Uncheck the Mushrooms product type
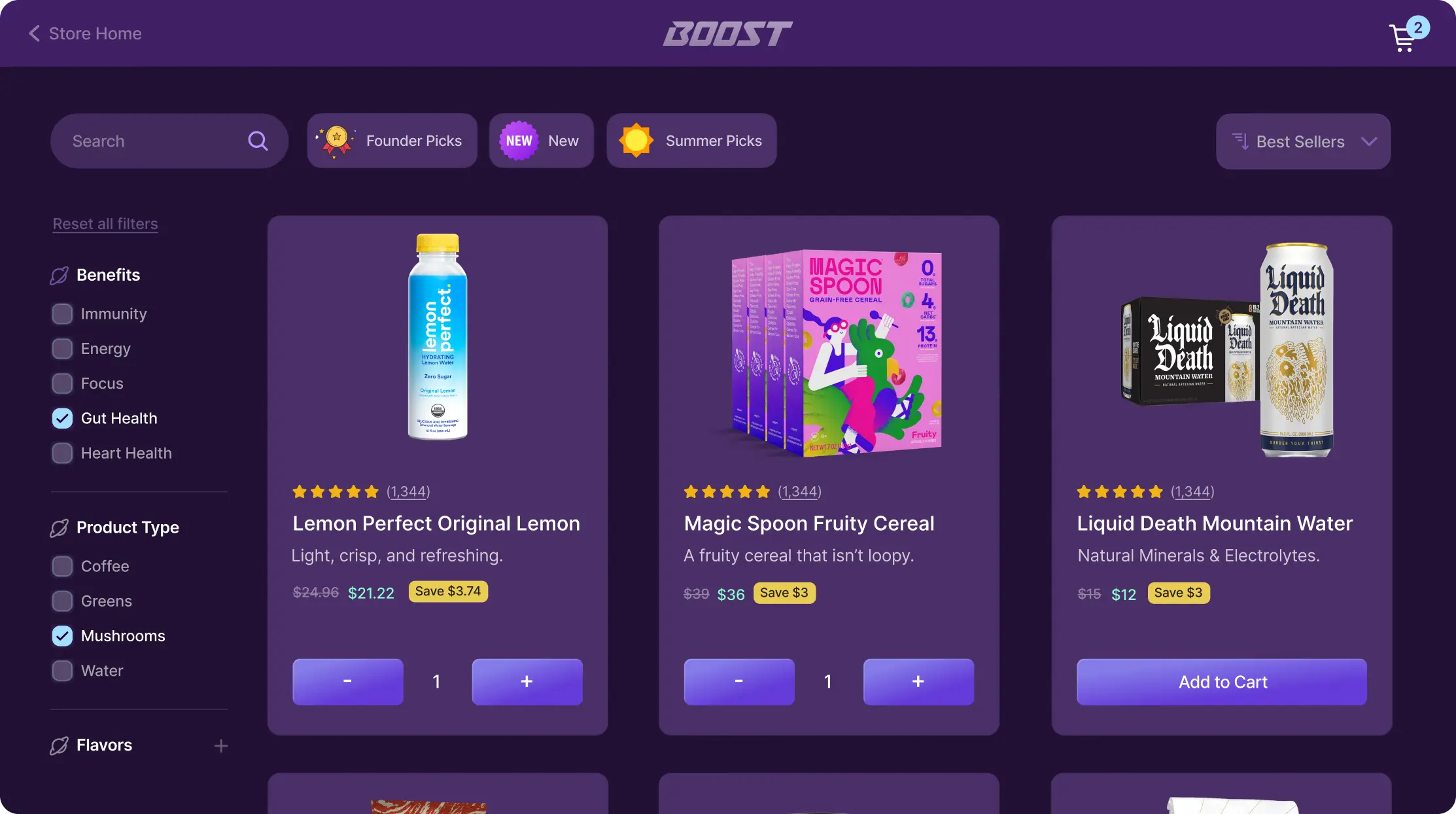Image resolution: width=1456 pixels, height=814 pixels. point(62,636)
